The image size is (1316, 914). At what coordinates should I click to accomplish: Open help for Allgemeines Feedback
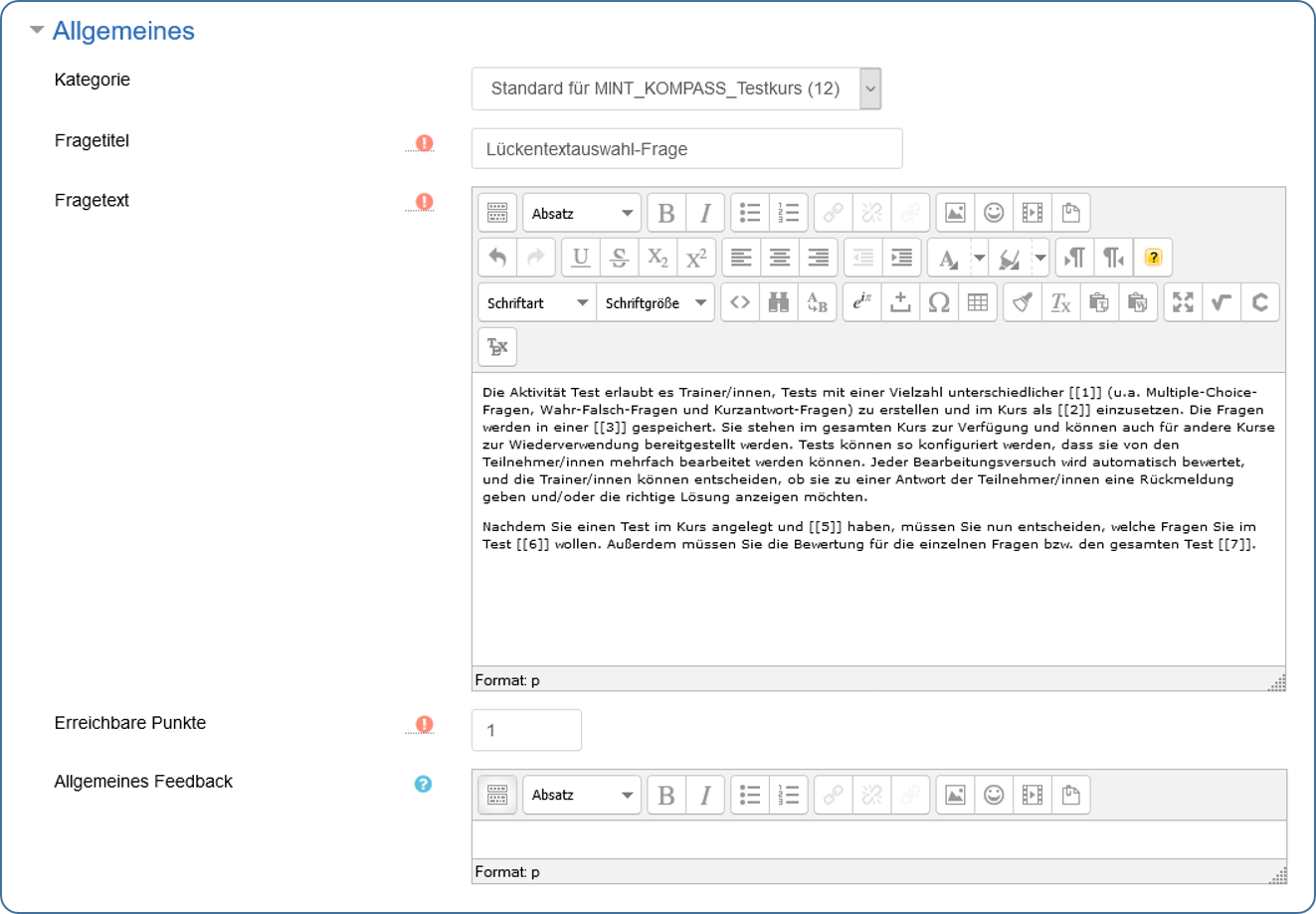424,784
